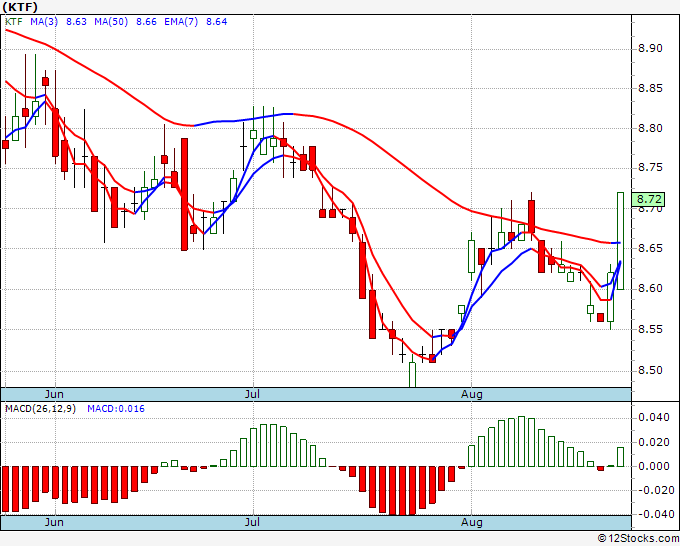
Task: Click the 0.040 MACD axis label
Action: 656,418
